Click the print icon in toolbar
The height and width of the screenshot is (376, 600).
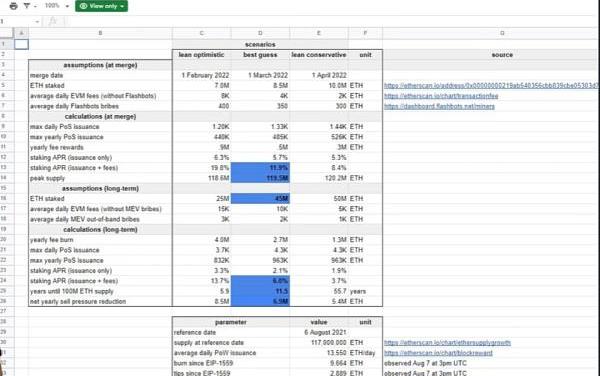tap(13, 6)
